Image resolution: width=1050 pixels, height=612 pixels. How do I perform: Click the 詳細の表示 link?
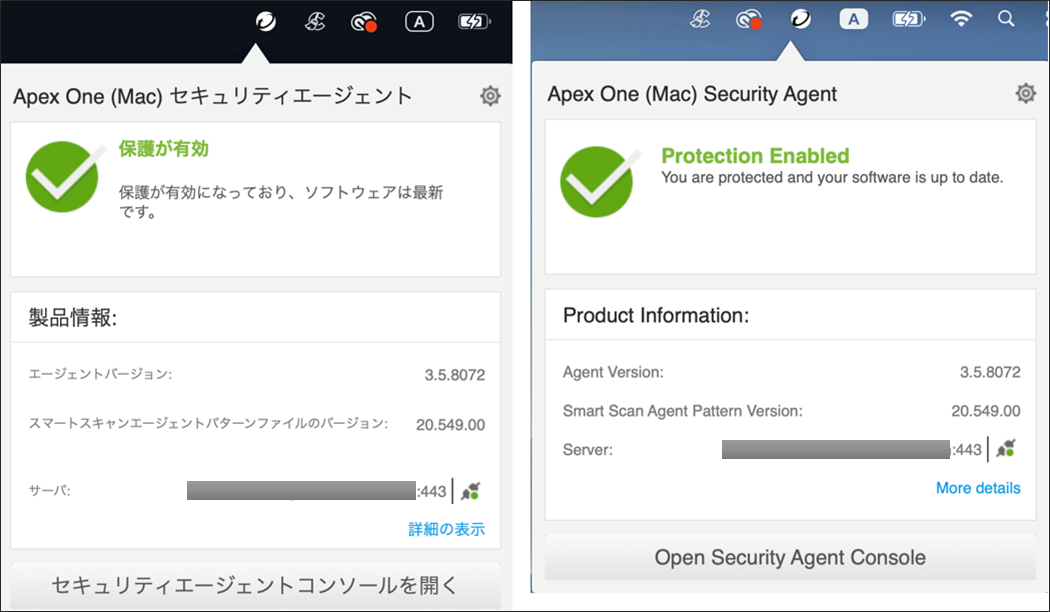[x=446, y=529]
